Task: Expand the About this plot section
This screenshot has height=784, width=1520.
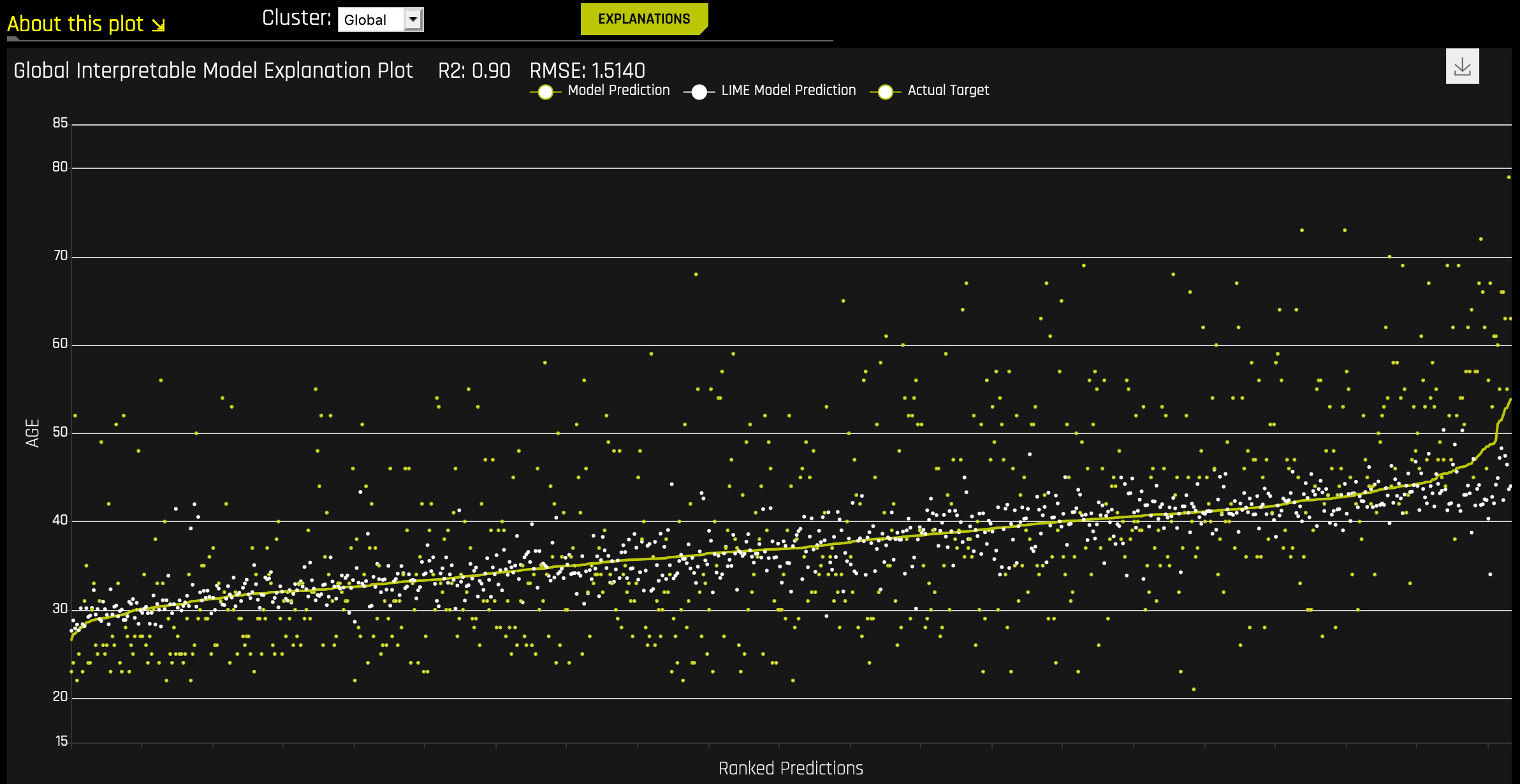Action: point(75,24)
